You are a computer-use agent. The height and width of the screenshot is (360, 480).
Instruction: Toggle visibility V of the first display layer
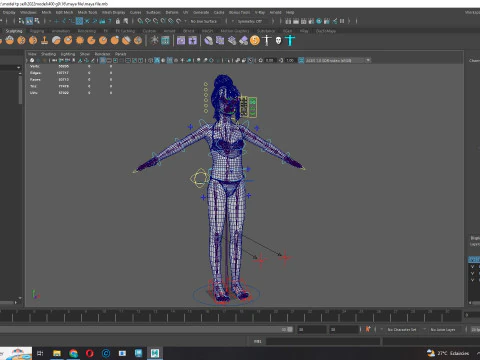[472, 267]
